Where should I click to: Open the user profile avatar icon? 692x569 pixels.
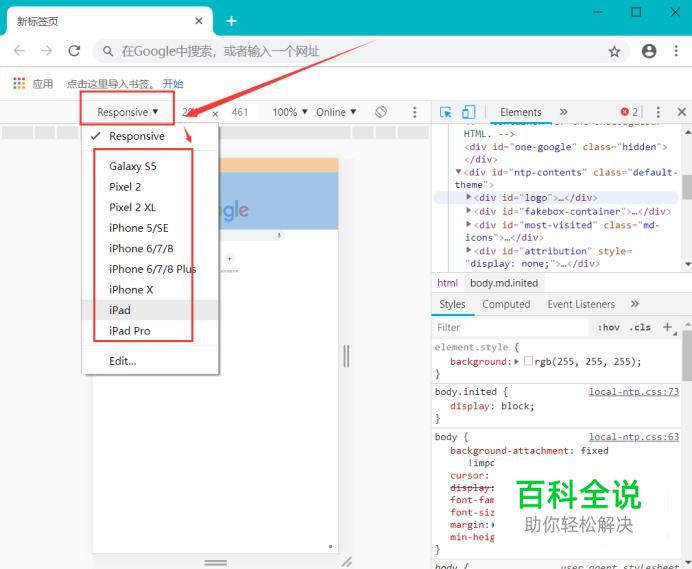(649, 51)
